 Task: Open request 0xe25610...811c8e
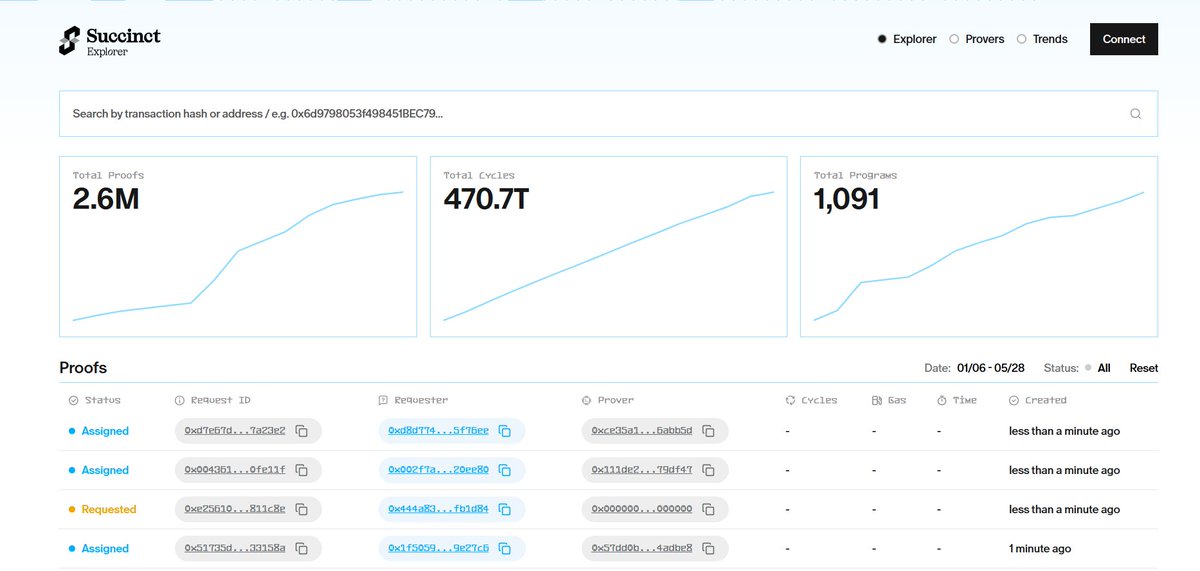tap(235, 509)
